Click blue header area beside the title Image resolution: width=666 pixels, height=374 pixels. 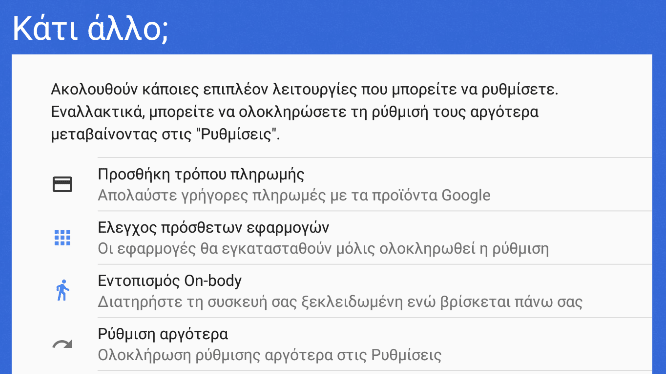point(416,27)
